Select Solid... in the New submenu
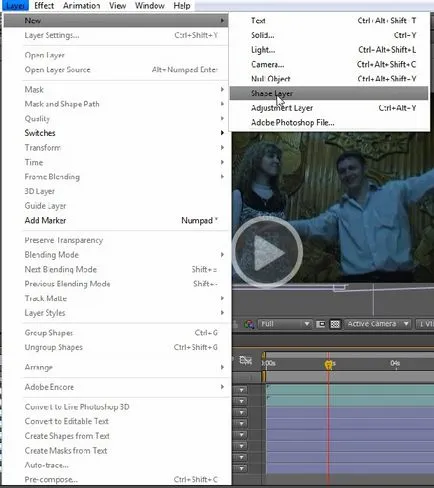Screen dimensions: 434x488 329,35
